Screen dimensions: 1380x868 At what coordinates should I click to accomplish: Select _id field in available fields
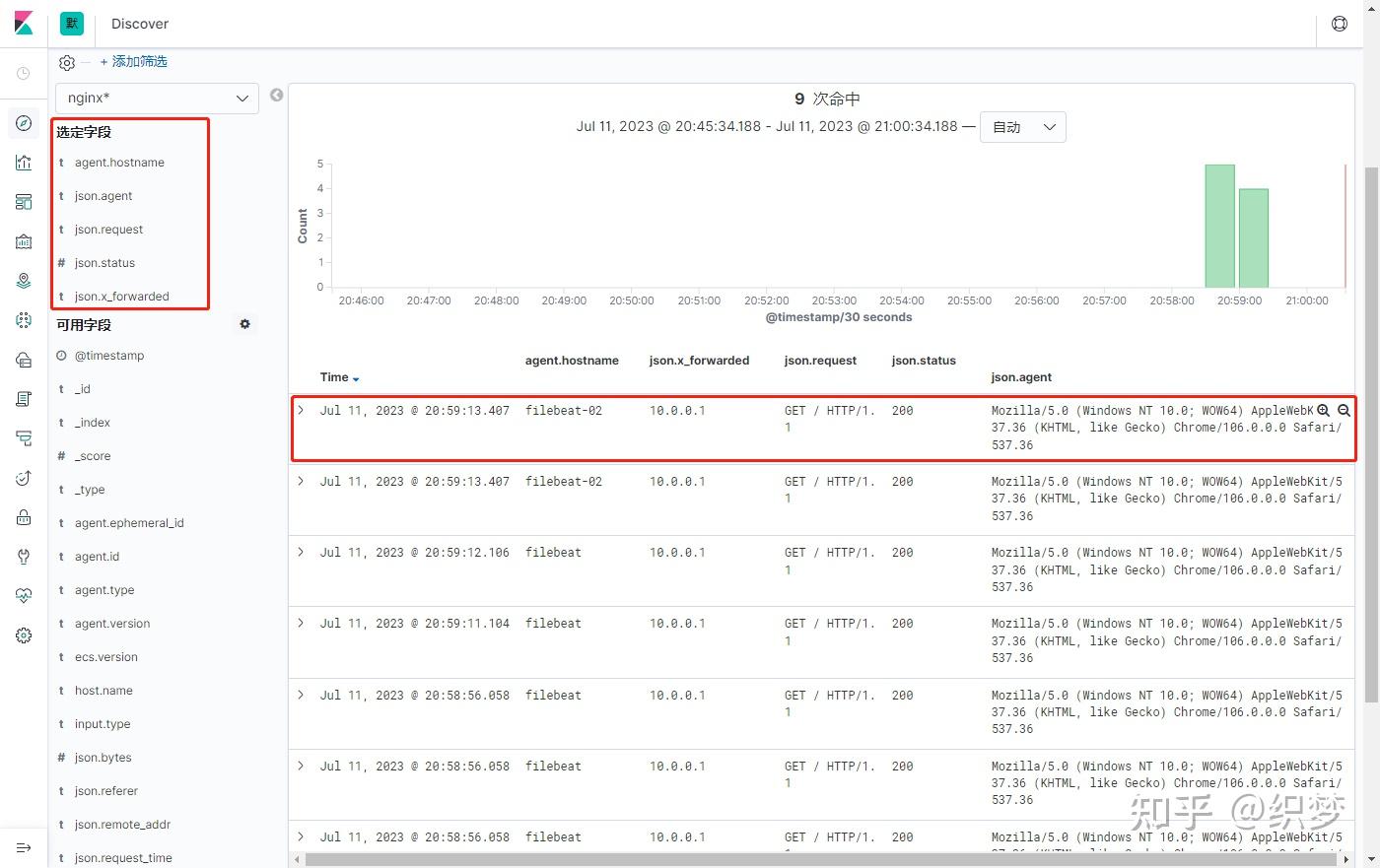pos(82,389)
